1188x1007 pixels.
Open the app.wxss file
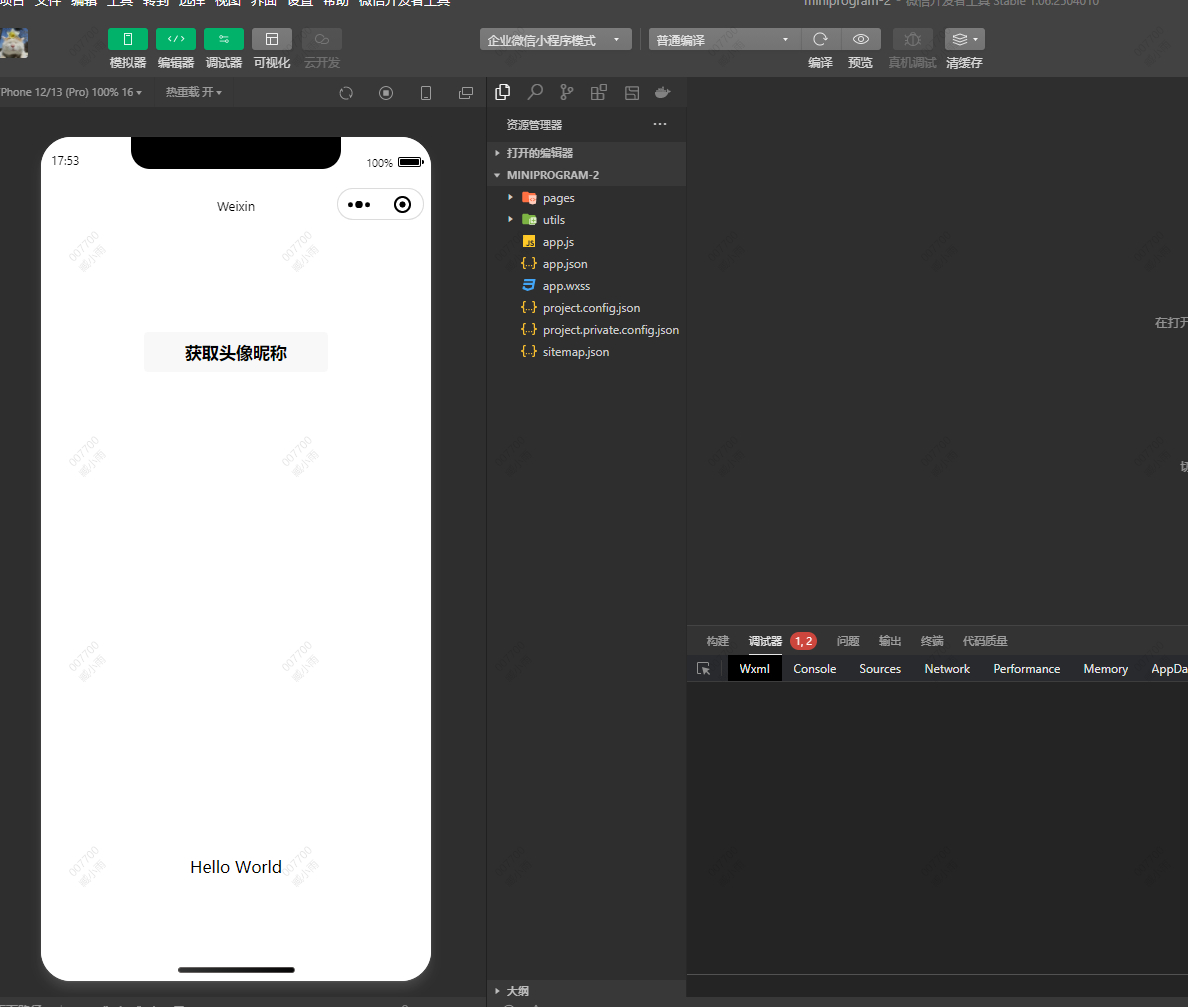(586, 286)
